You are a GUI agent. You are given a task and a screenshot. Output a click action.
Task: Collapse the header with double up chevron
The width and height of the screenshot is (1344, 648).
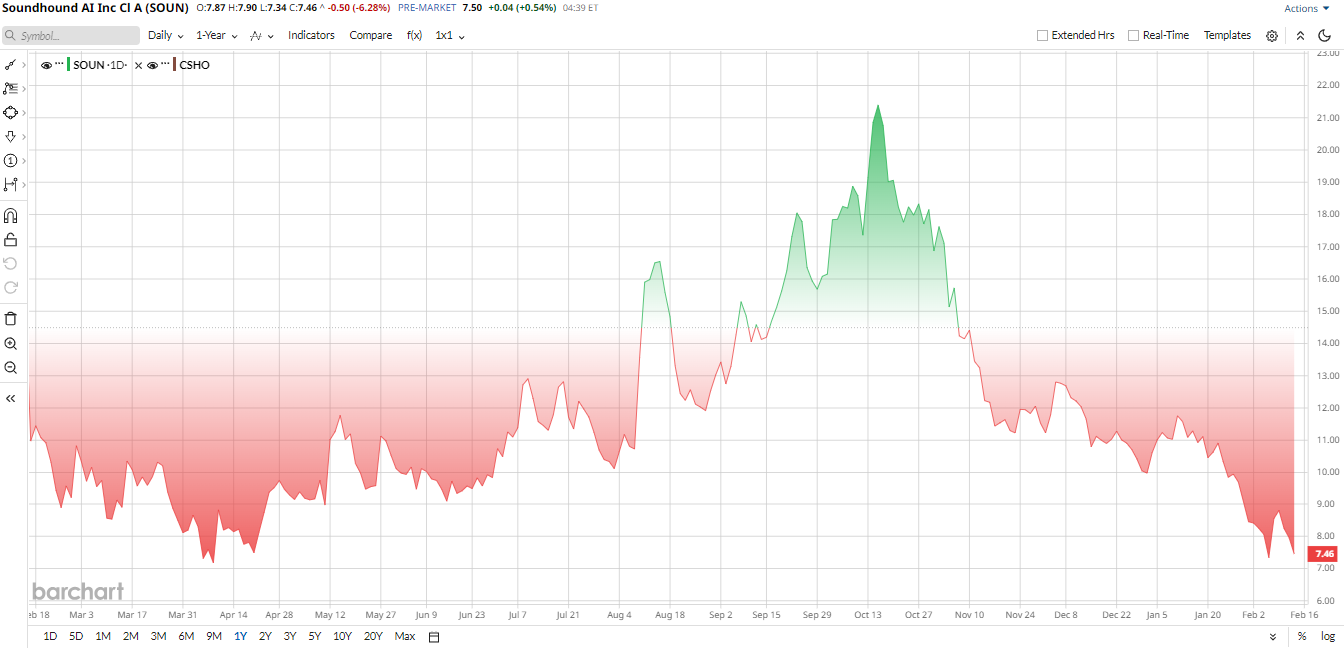click(x=1300, y=35)
